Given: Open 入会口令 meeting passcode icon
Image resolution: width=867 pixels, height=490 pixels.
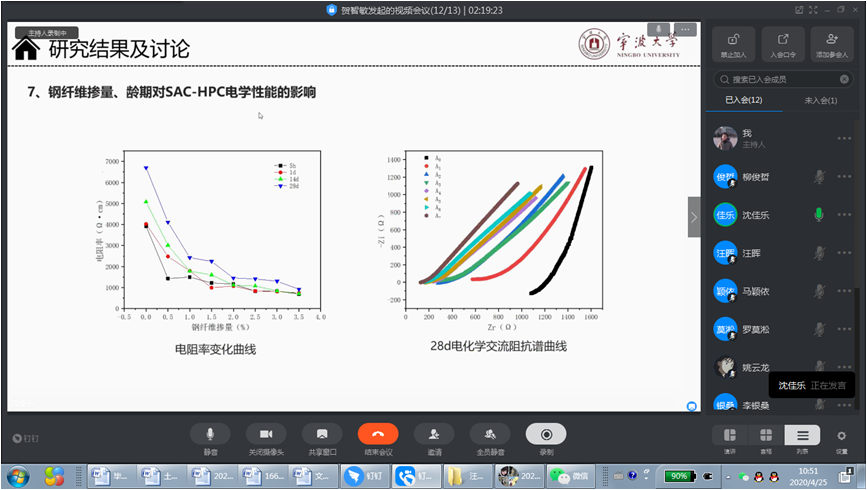Looking at the screenshot, I should [x=783, y=44].
